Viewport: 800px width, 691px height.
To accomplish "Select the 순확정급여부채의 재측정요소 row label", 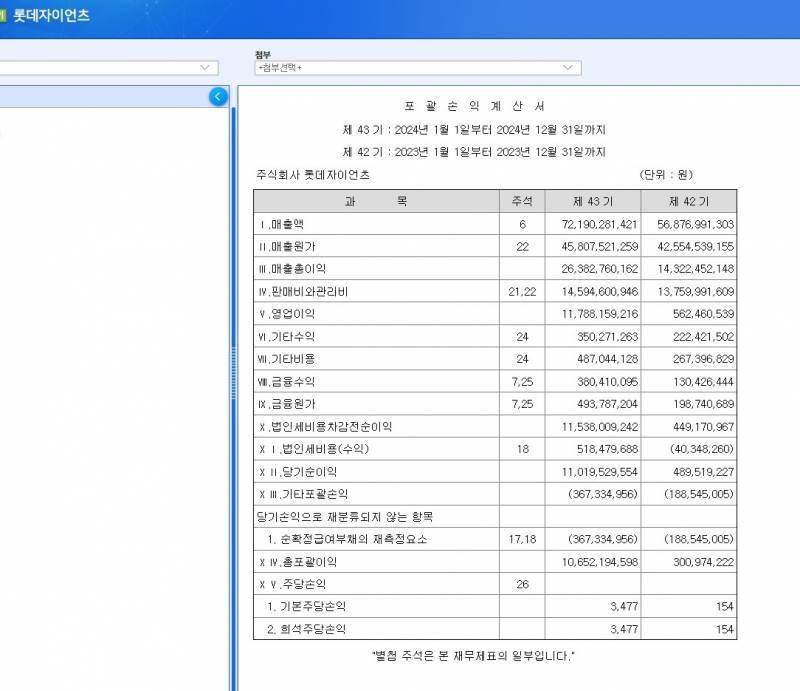I will (x=347, y=539).
